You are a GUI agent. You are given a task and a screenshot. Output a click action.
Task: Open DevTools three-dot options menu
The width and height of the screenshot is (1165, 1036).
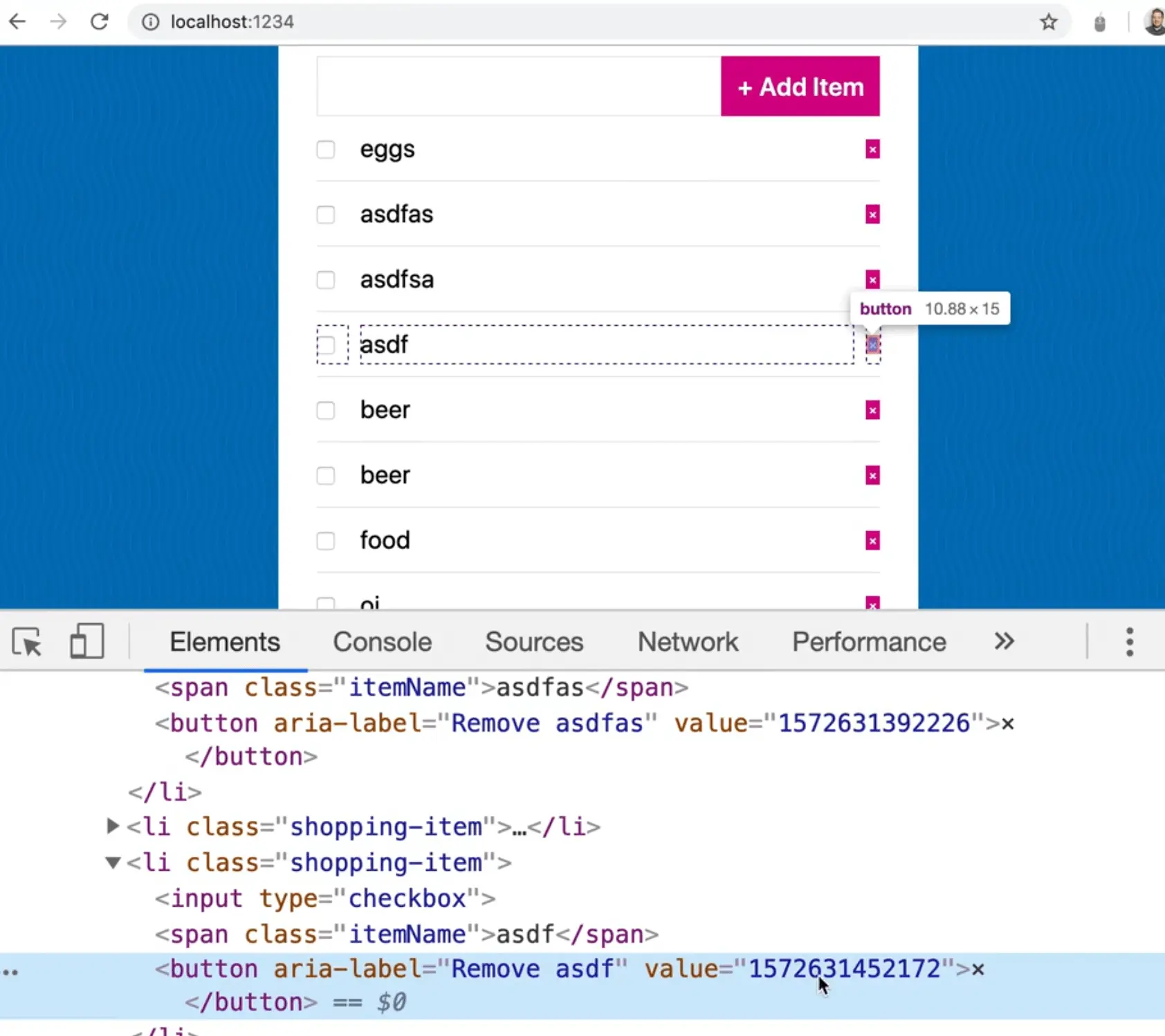(x=1129, y=642)
